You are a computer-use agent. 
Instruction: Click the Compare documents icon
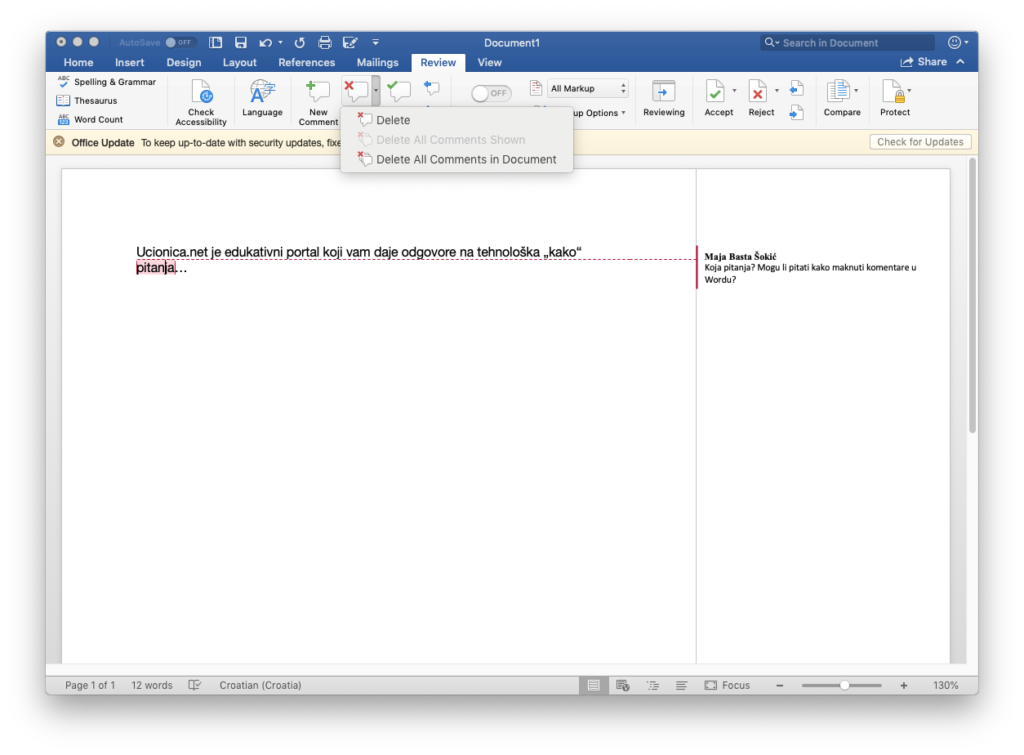pyautogui.click(x=837, y=92)
